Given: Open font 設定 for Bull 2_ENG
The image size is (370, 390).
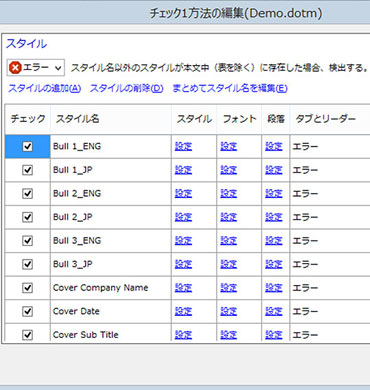Looking at the screenshot, I should click(229, 194).
